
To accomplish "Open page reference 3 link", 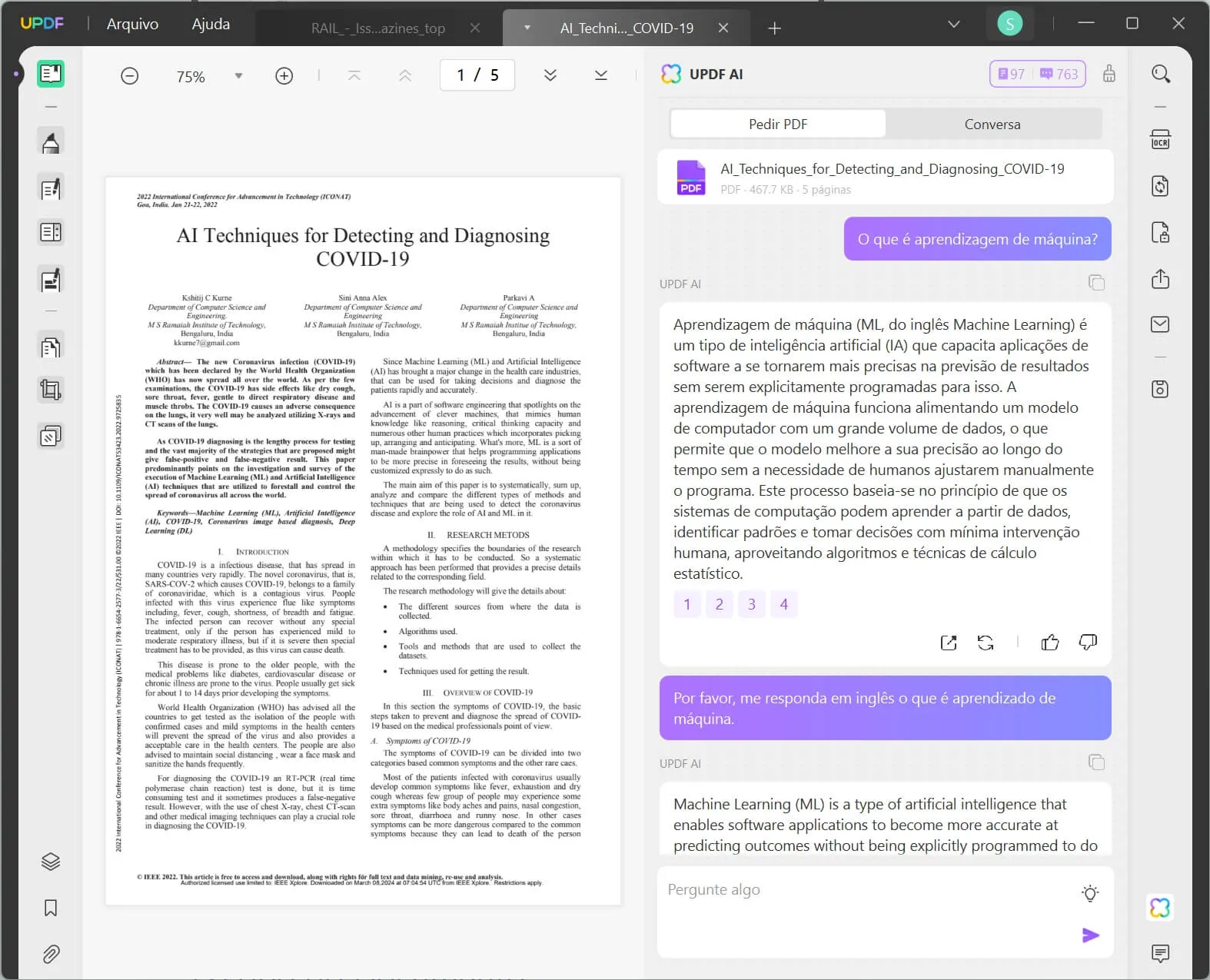I will (x=752, y=604).
